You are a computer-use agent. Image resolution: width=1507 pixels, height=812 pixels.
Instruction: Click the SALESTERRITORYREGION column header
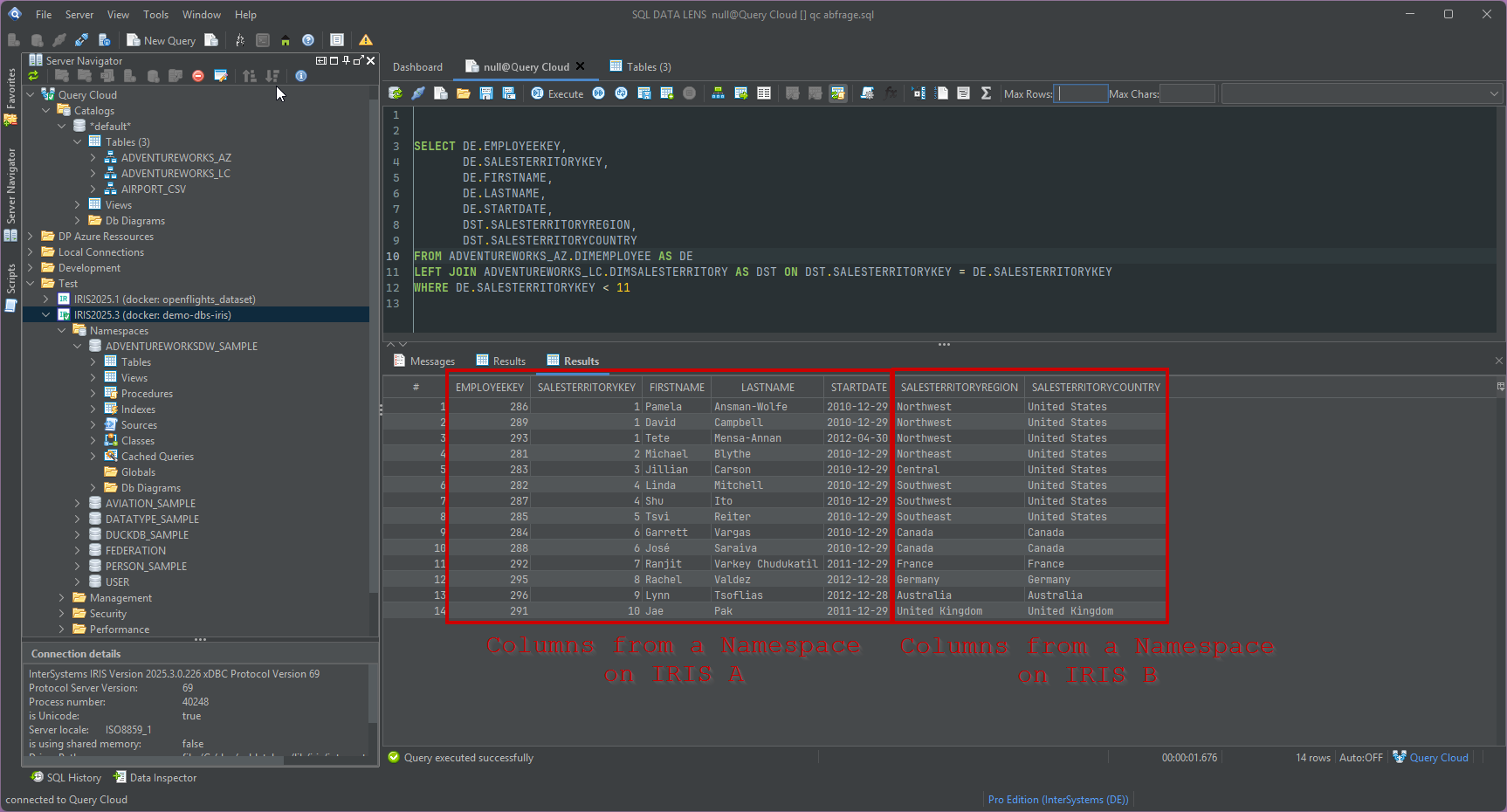coord(960,388)
